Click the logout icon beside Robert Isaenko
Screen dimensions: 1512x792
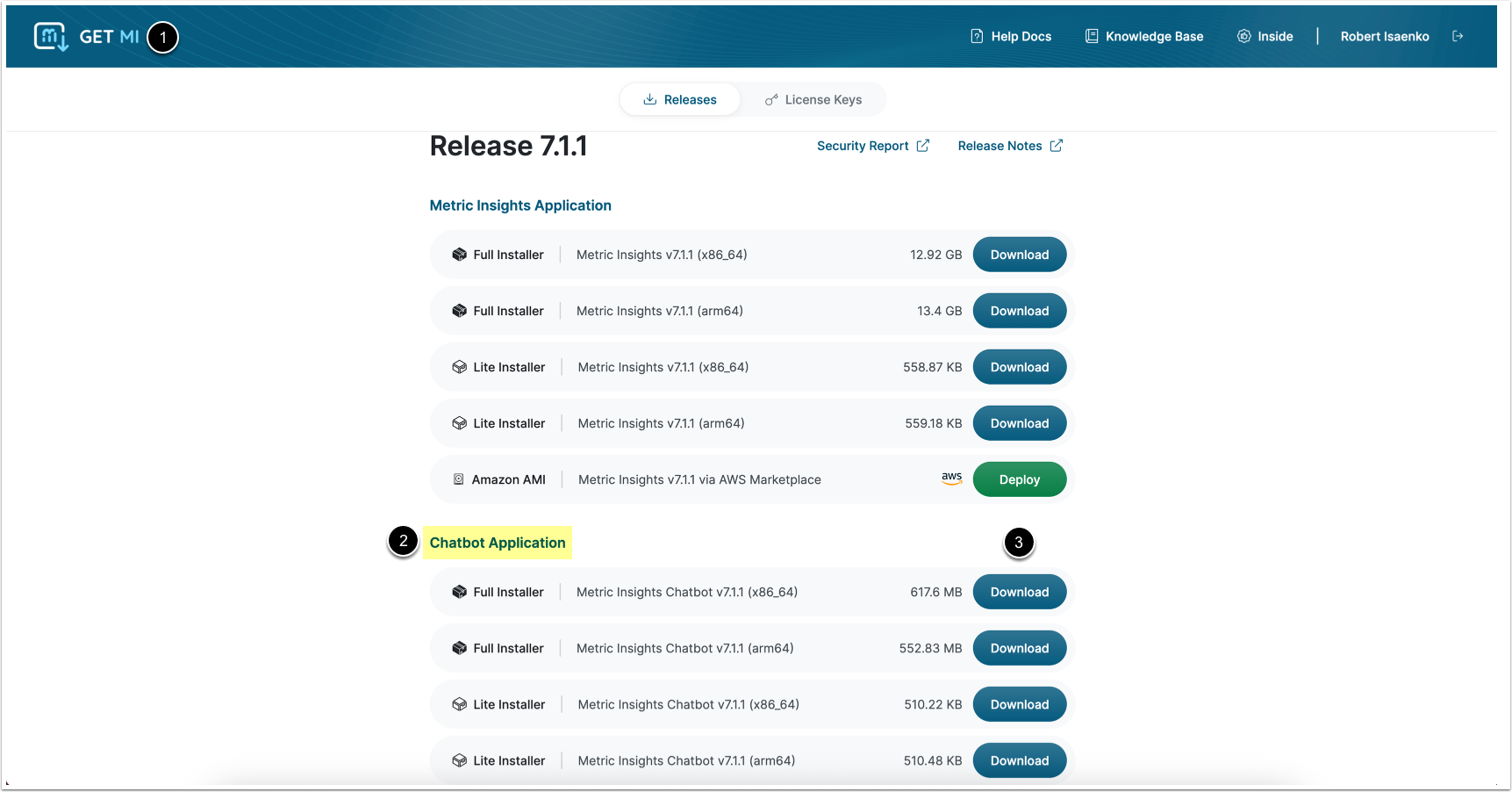click(x=1458, y=36)
